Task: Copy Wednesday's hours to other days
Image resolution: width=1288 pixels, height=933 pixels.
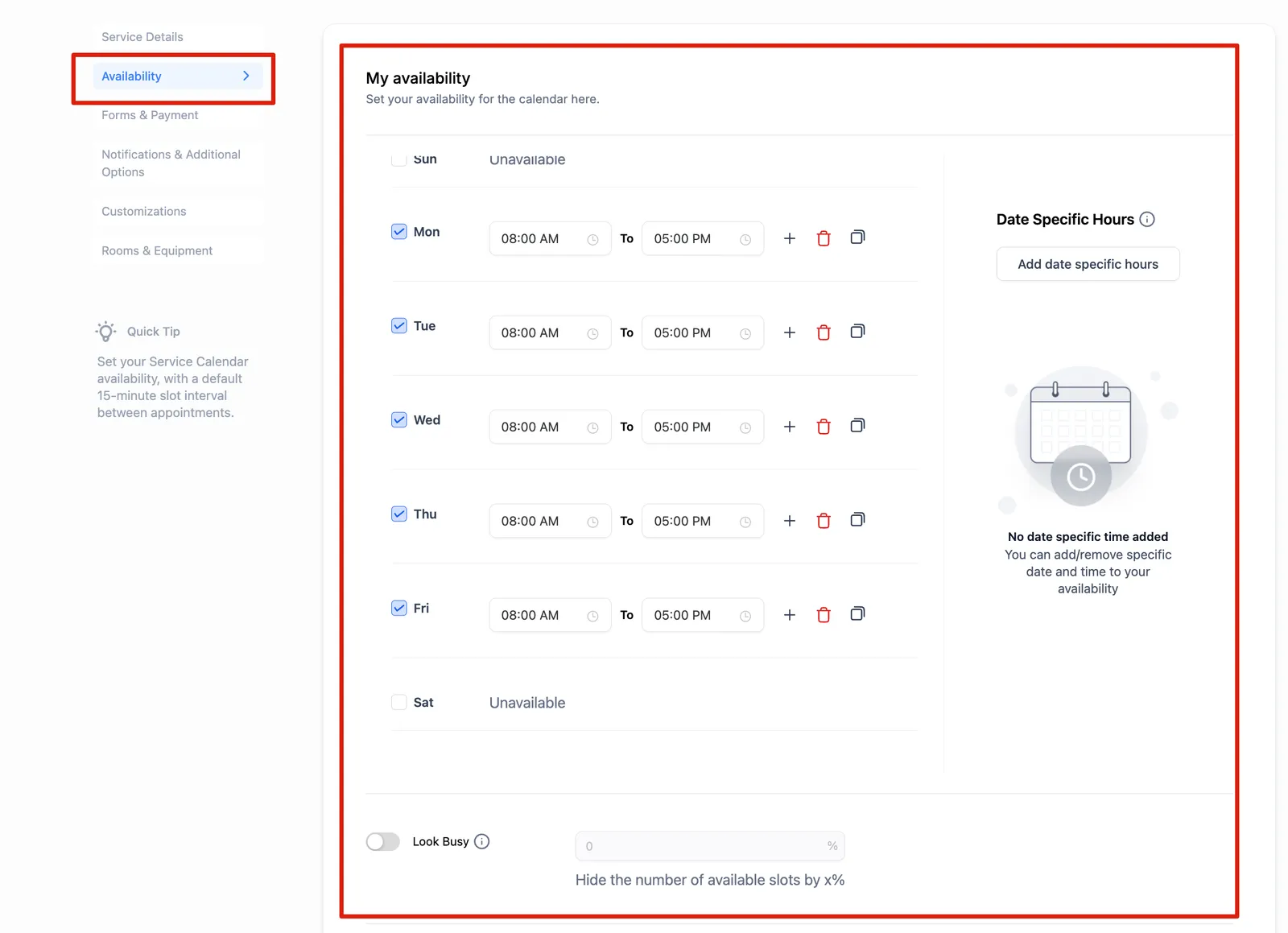Action: click(x=857, y=426)
